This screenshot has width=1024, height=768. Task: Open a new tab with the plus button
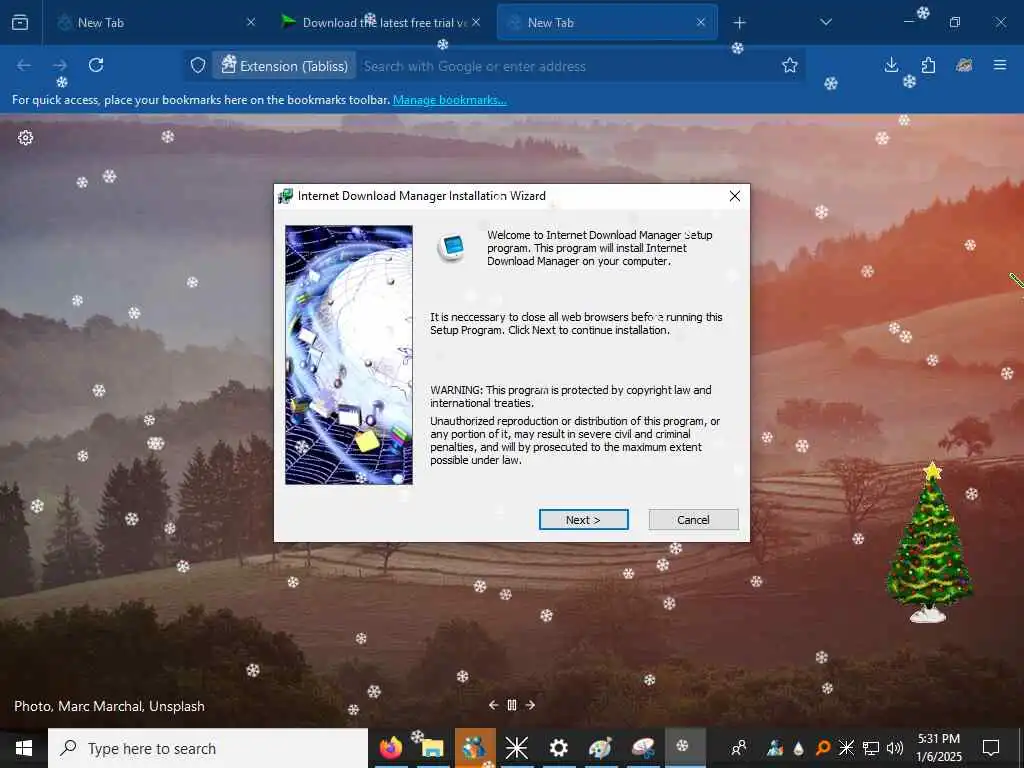coord(739,23)
